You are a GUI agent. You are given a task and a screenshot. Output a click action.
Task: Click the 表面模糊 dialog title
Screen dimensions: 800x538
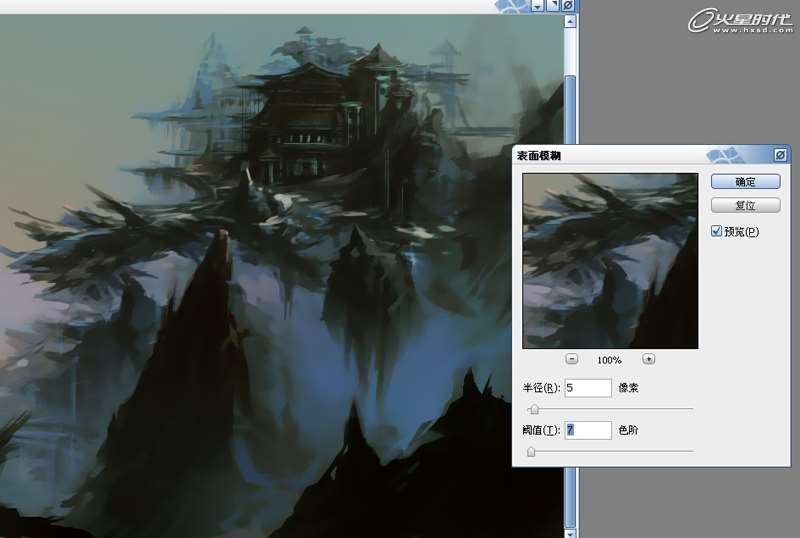click(x=539, y=156)
